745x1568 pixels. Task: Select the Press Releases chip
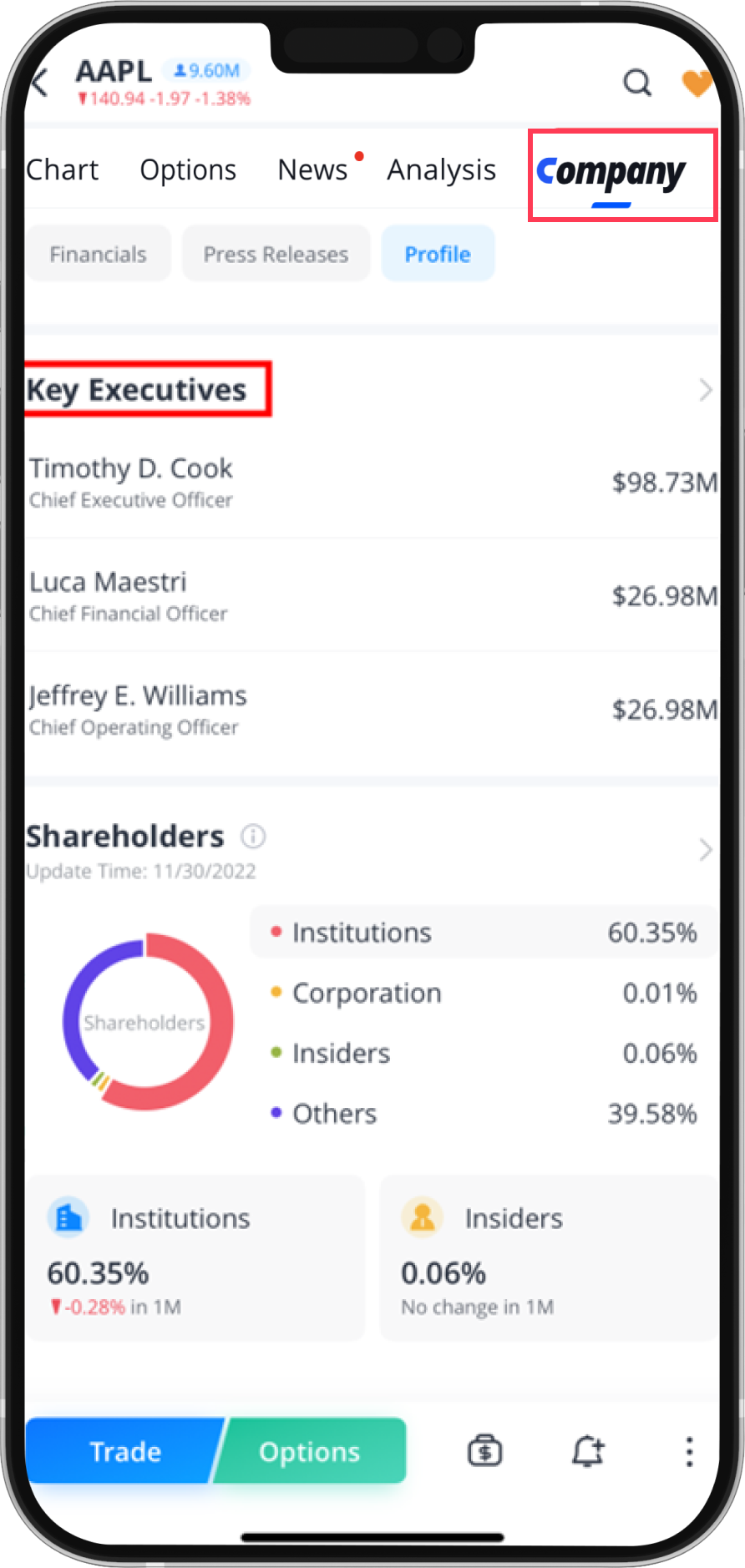click(276, 254)
